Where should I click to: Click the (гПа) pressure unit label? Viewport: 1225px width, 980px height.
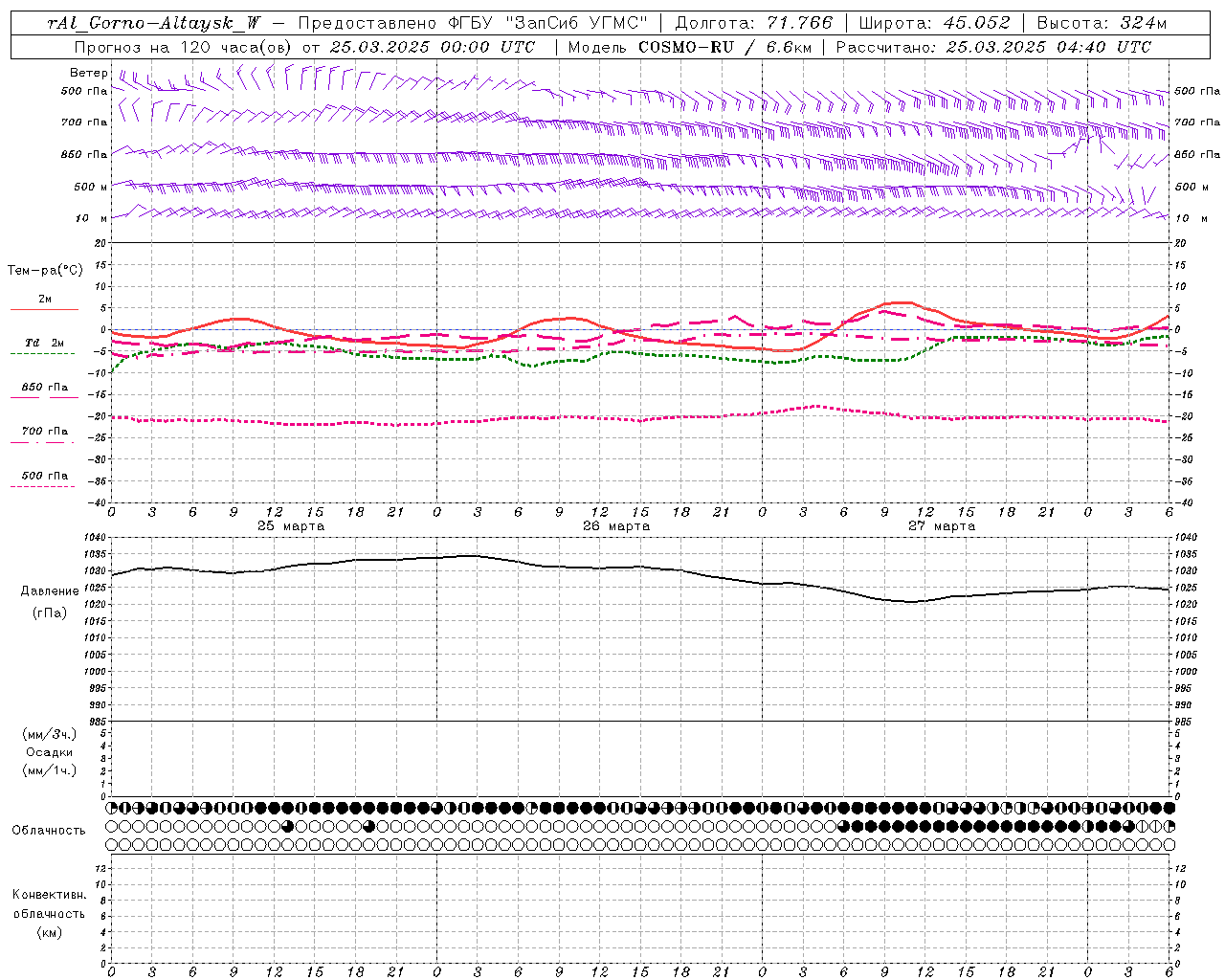click(49, 612)
